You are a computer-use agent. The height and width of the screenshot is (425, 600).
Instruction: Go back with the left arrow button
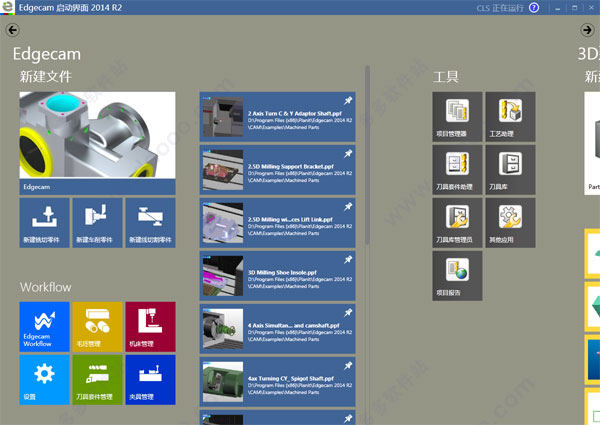(13, 30)
